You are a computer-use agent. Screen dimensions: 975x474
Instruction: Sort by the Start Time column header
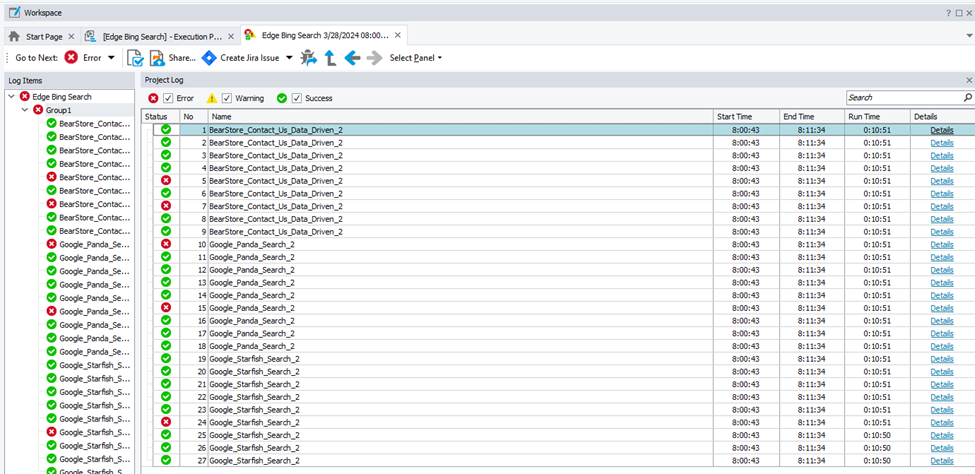[745, 117]
